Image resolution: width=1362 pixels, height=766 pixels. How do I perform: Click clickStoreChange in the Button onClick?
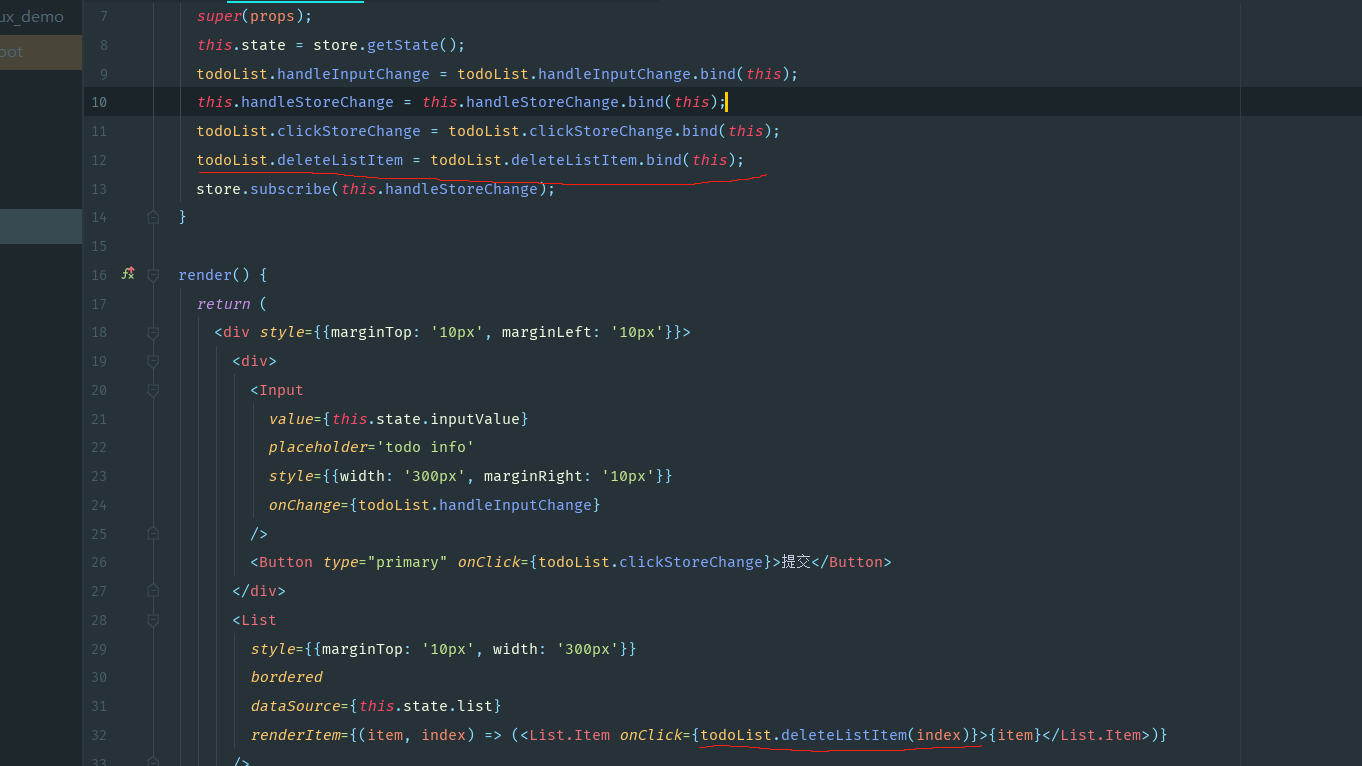pyautogui.click(x=691, y=562)
